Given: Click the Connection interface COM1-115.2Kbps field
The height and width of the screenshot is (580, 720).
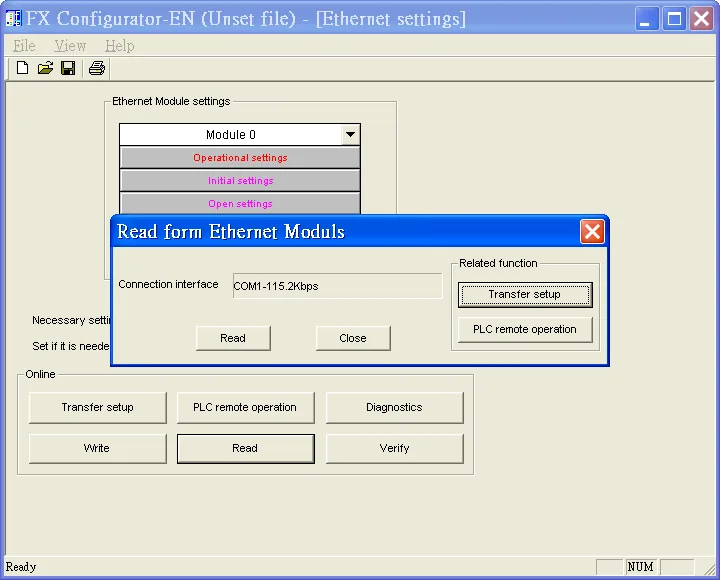Looking at the screenshot, I should tap(338, 286).
